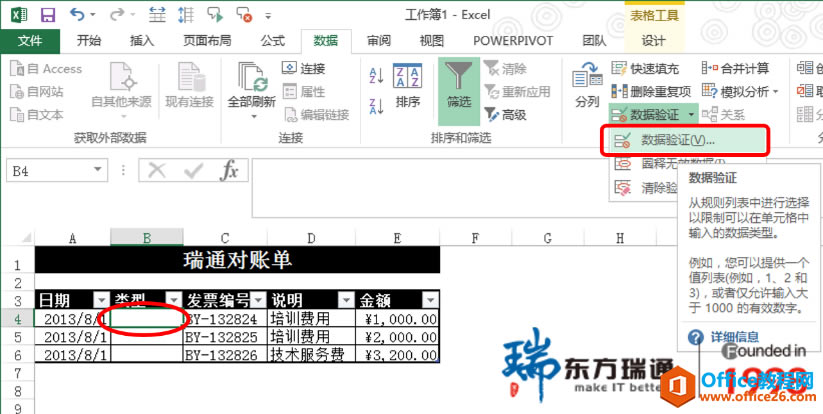Select cell ¥2,000.00
Image resolution: width=823 pixels, height=414 pixels.
tap(397, 336)
